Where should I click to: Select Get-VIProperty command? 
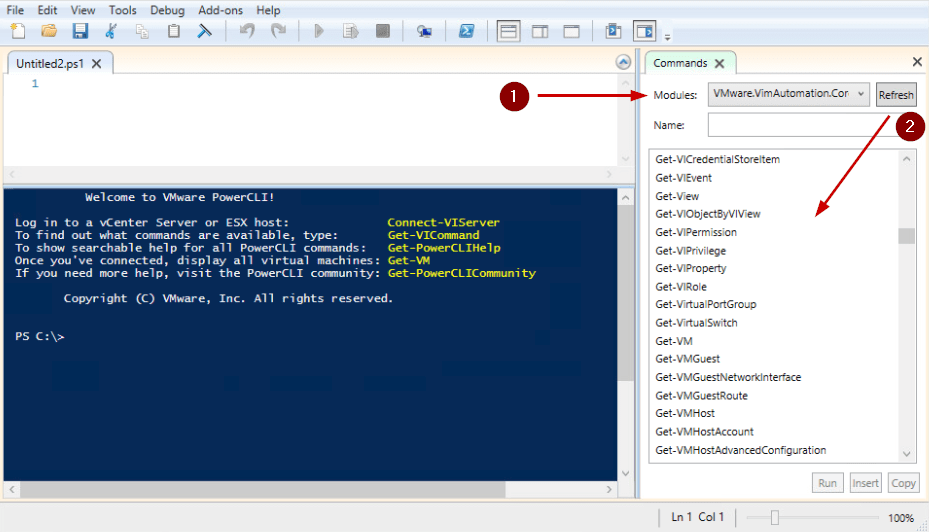690,268
